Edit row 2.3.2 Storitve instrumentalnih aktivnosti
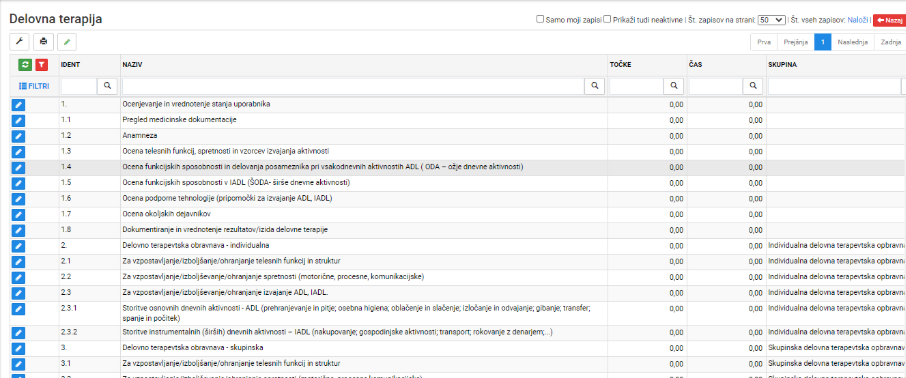Screen dimensions: 906x378 pos(18,333)
